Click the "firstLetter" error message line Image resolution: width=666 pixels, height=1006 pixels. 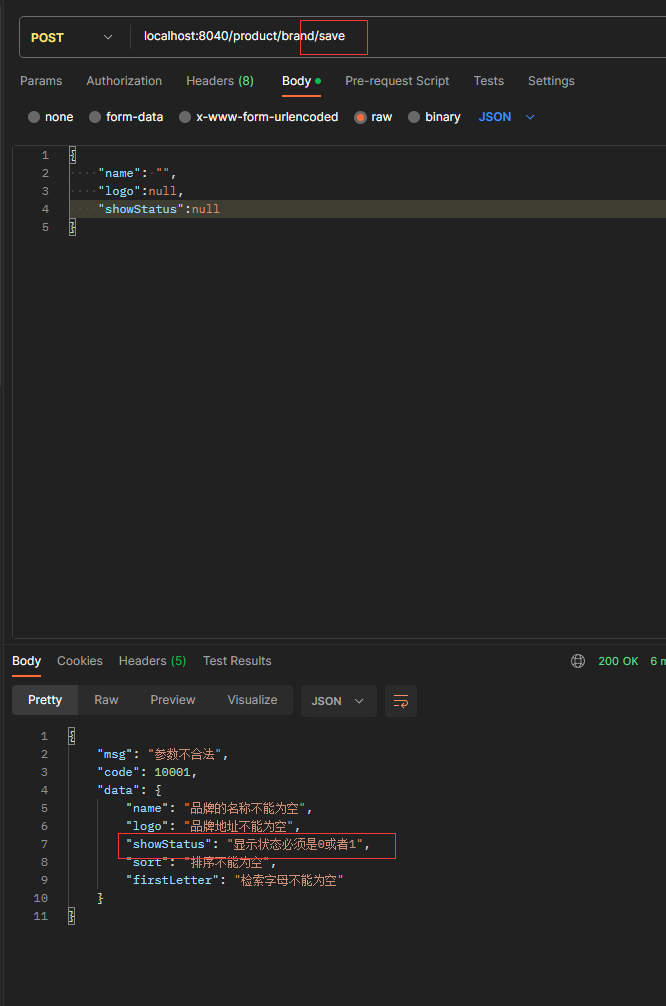click(234, 880)
